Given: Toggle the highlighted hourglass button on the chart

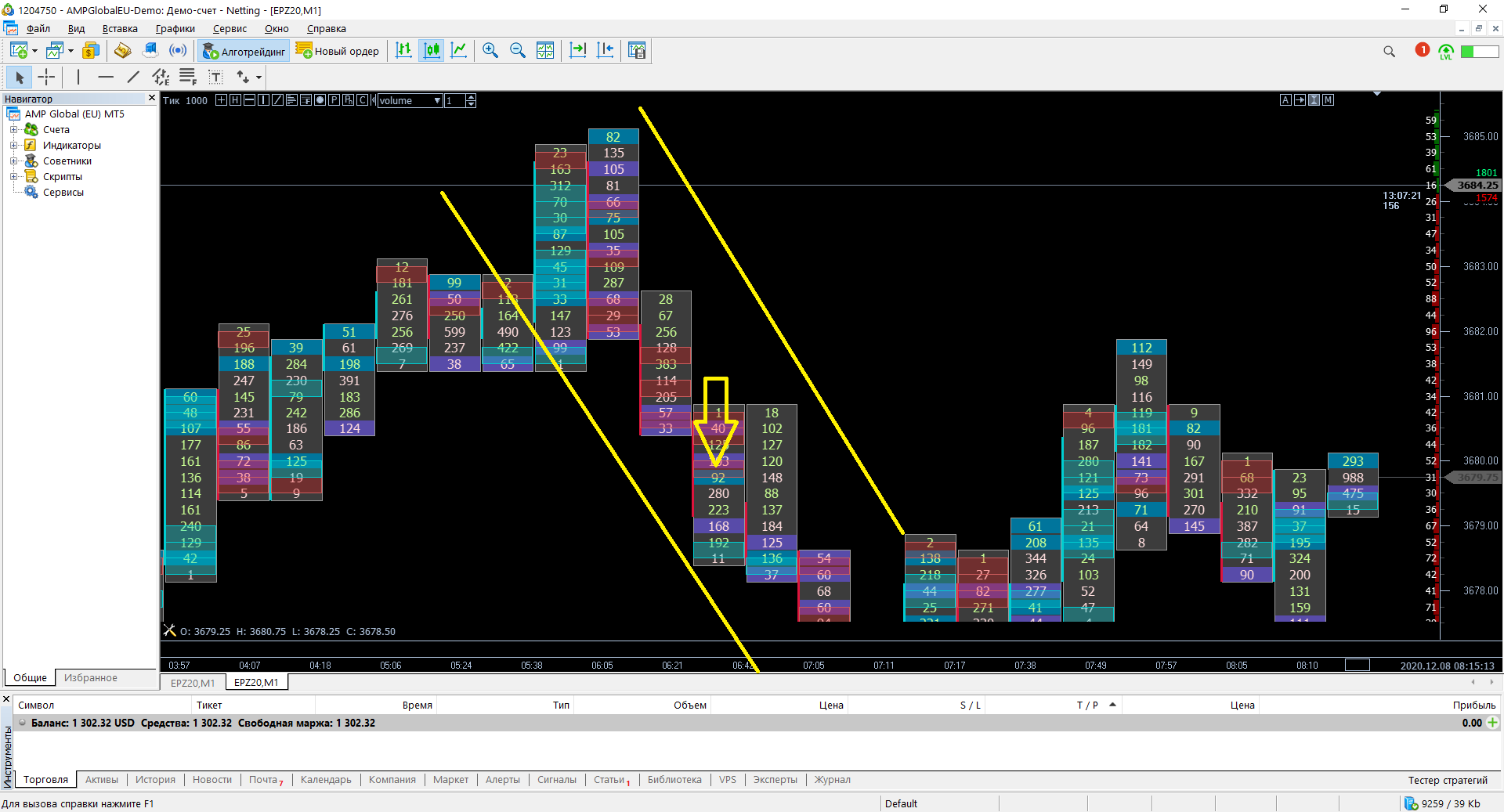Looking at the screenshot, I should [1314, 100].
